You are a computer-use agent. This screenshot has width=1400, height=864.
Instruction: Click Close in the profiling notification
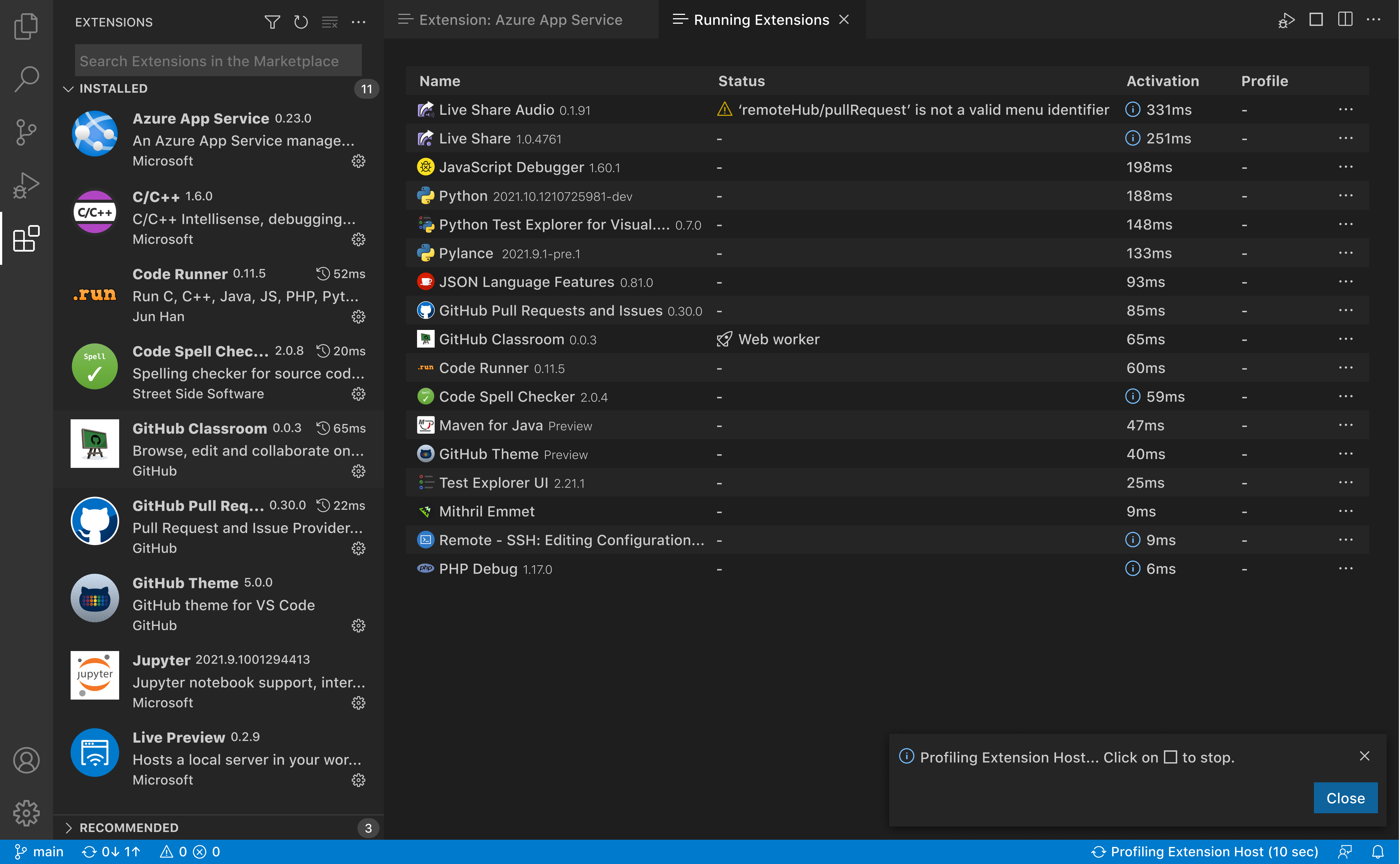tap(1346, 798)
